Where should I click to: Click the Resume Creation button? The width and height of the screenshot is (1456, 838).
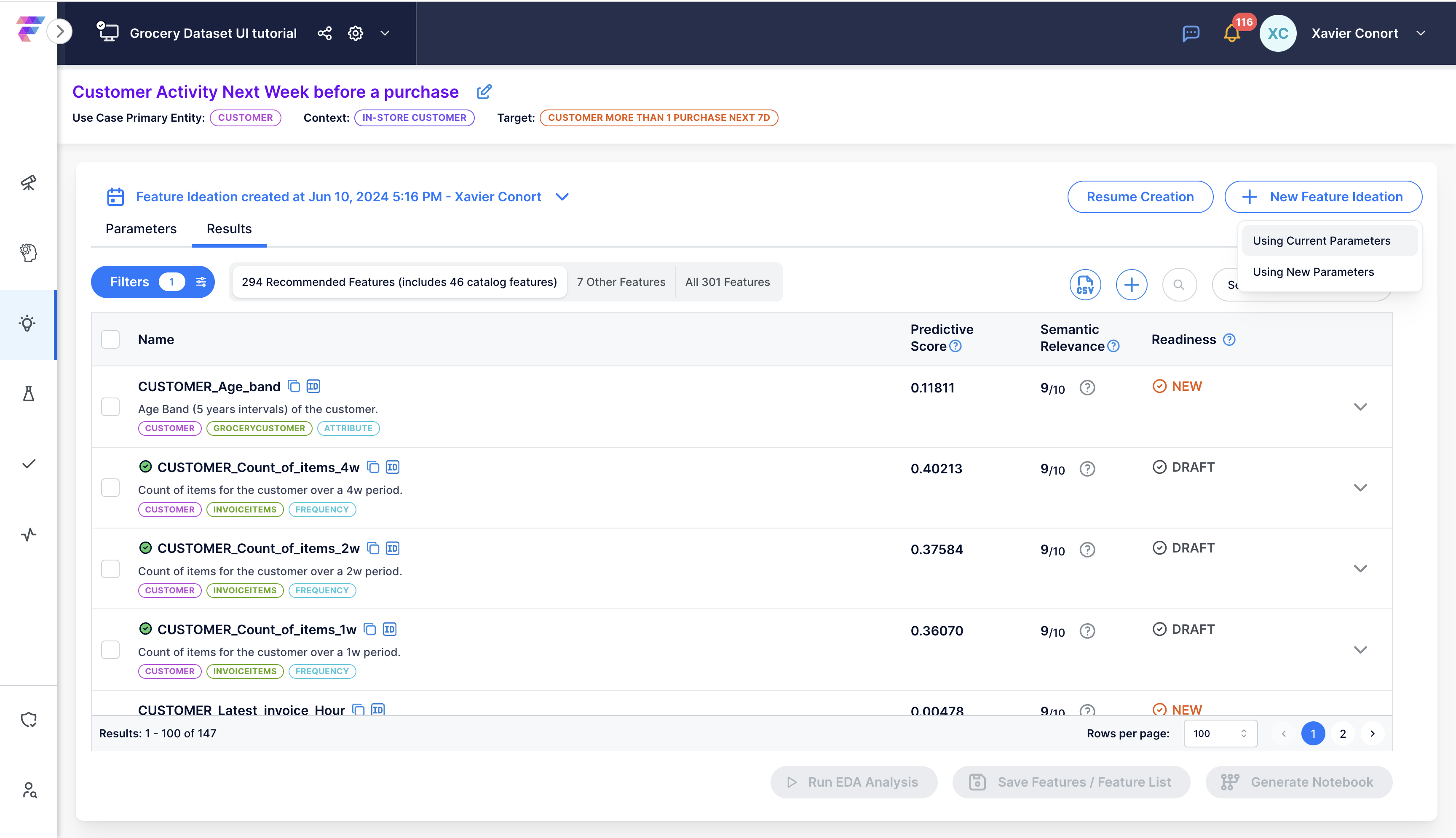pos(1140,197)
